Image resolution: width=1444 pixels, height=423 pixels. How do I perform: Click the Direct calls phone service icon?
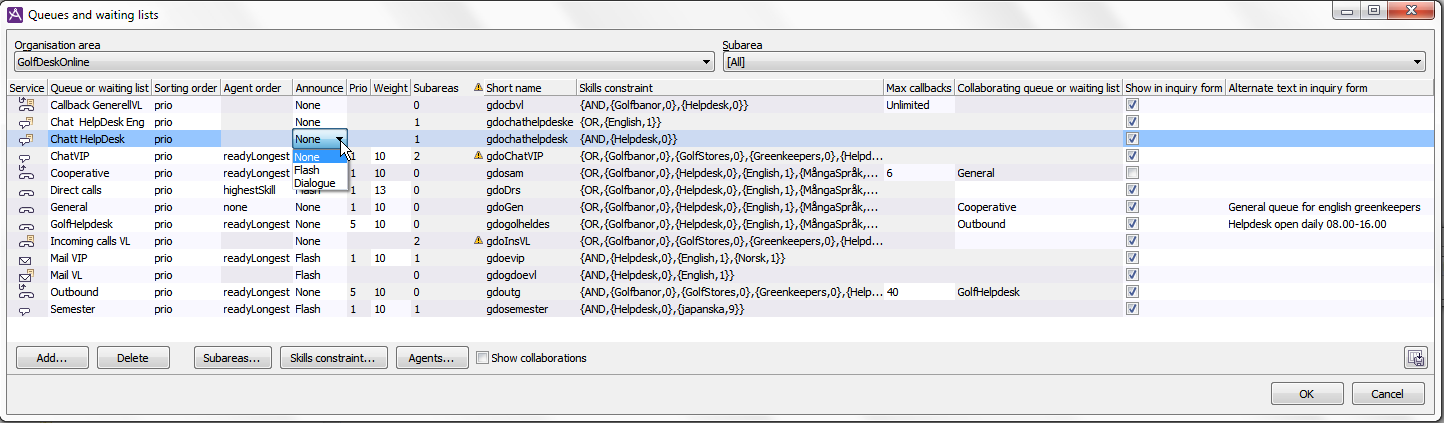(26, 190)
